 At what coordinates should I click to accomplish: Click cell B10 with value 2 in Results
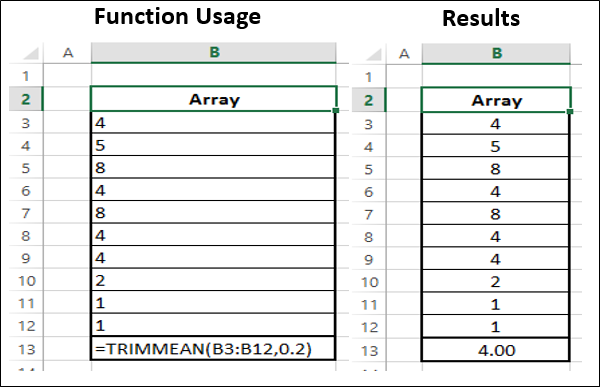496,281
